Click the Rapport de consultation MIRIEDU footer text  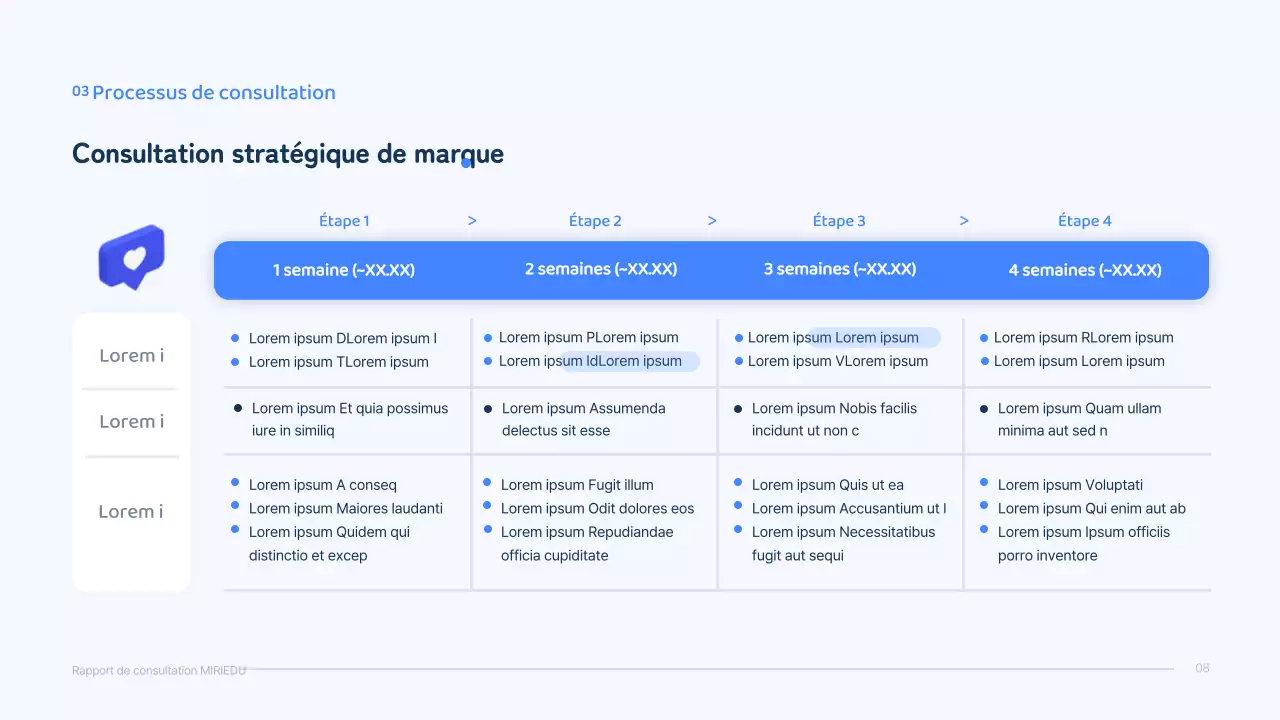coord(159,670)
